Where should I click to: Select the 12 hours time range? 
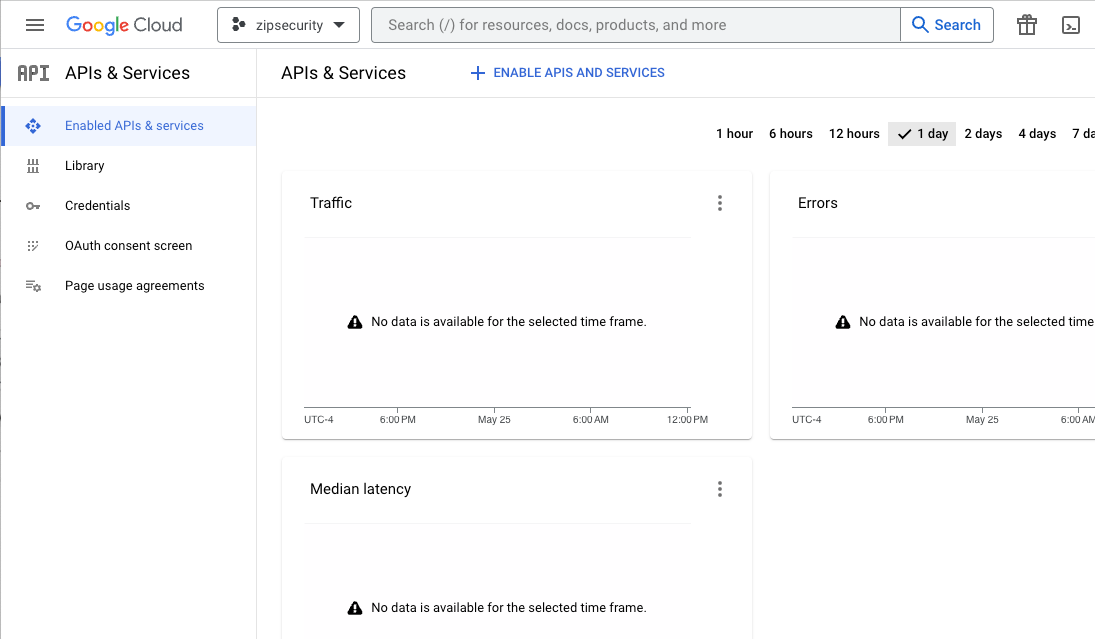[854, 134]
